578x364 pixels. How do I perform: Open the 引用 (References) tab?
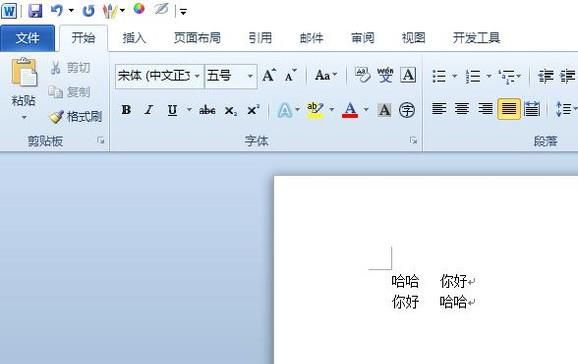click(260, 38)
